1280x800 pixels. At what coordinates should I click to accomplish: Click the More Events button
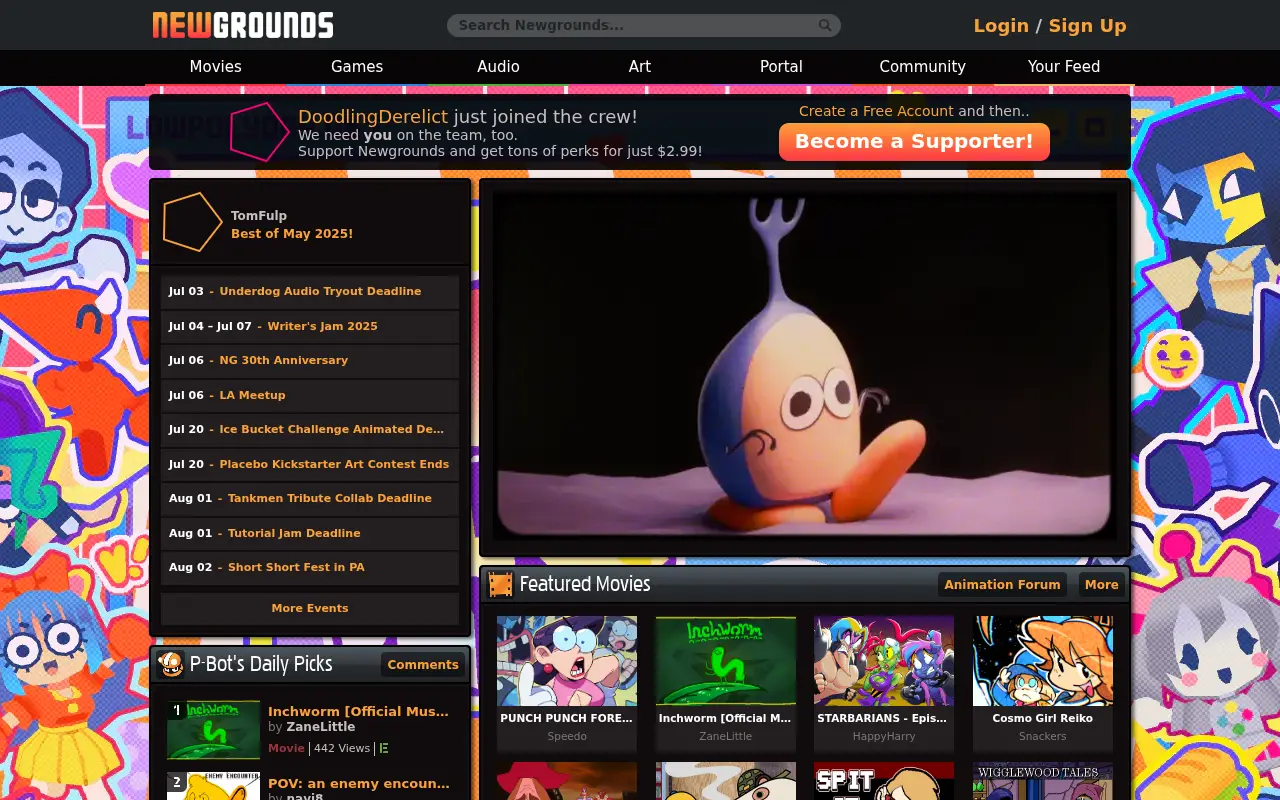coord(310,608)
